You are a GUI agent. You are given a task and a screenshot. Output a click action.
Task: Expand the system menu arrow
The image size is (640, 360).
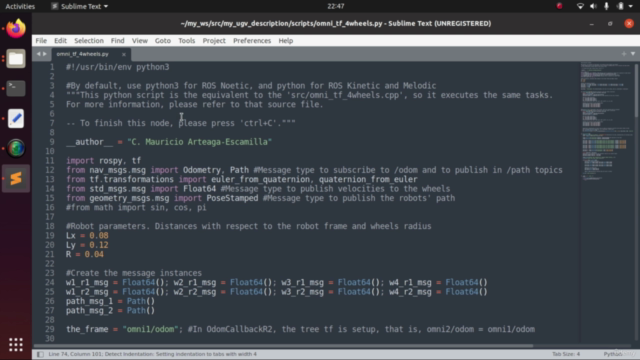631,7
